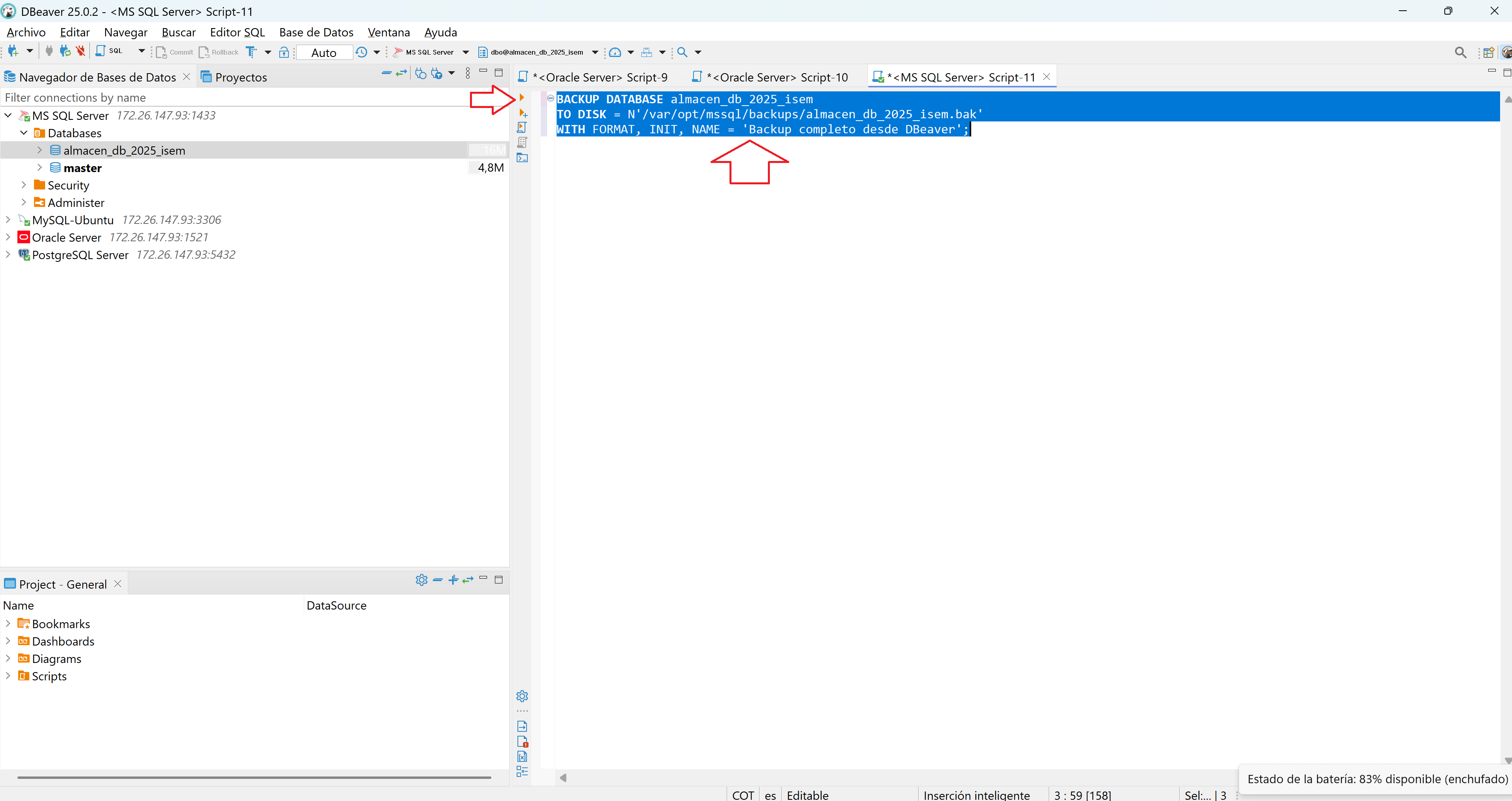The width and height of the screenshot is (1512, 801).
Task: Expand the Bookmarks folder in Project
Action: point(8,624)
